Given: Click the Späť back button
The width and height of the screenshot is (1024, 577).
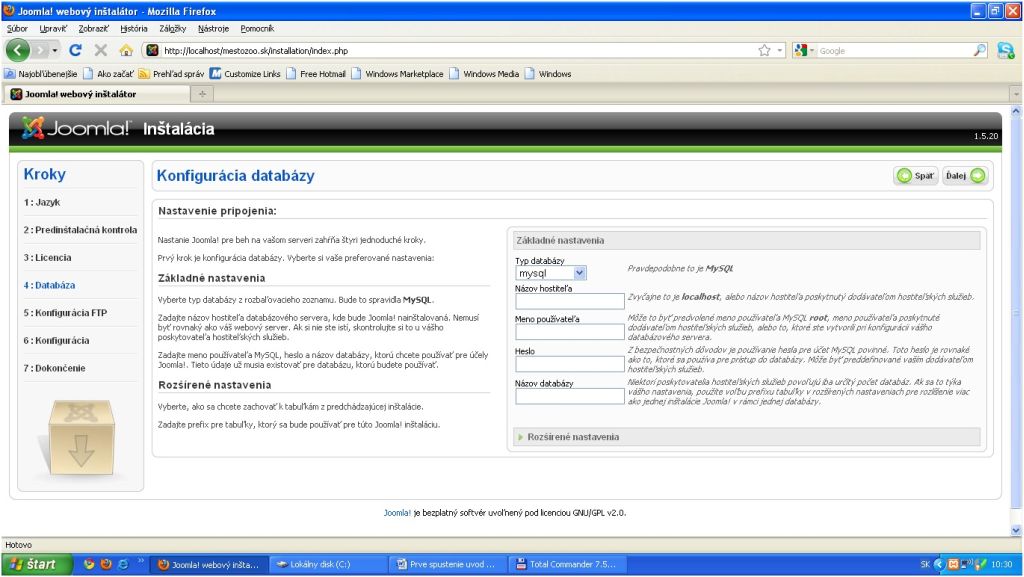Looking at the screenshot, I should pyautogui.click(x=916, y=176).
